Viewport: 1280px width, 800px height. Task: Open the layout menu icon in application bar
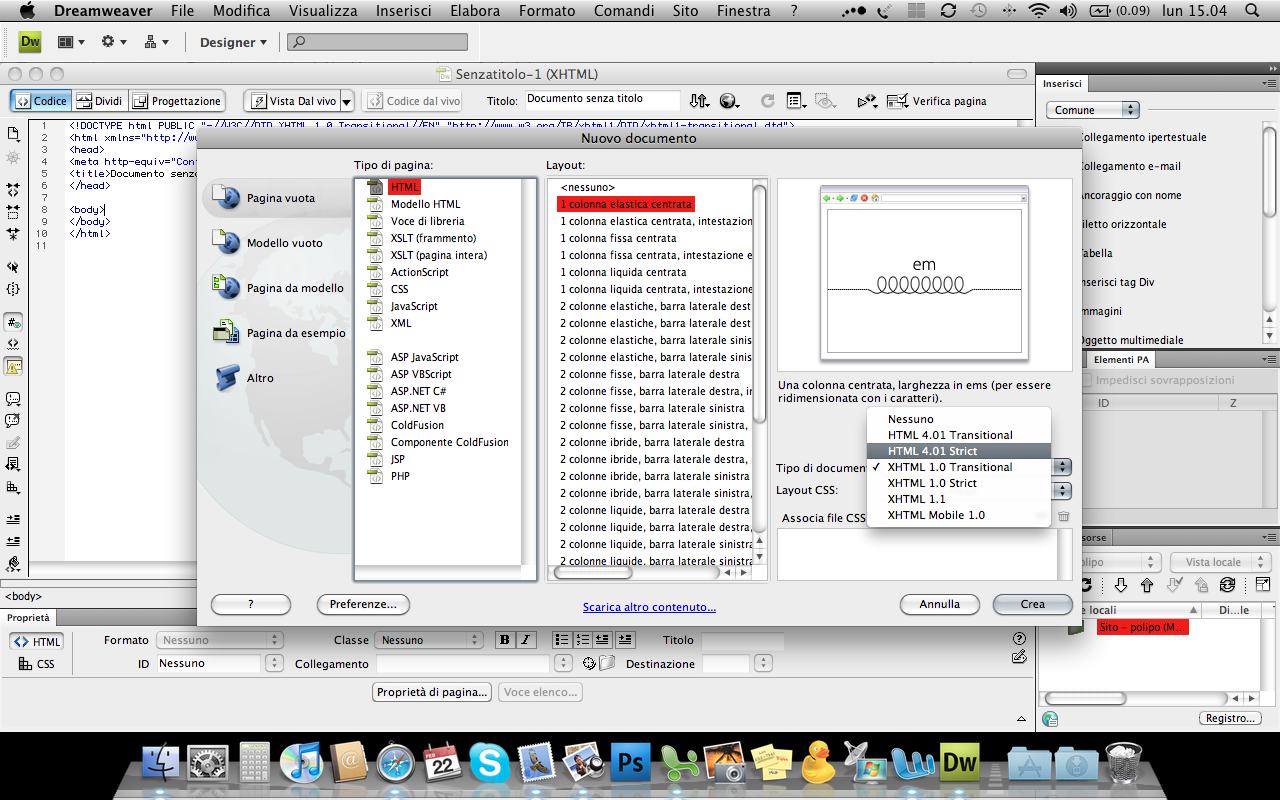tap(71, 42)
